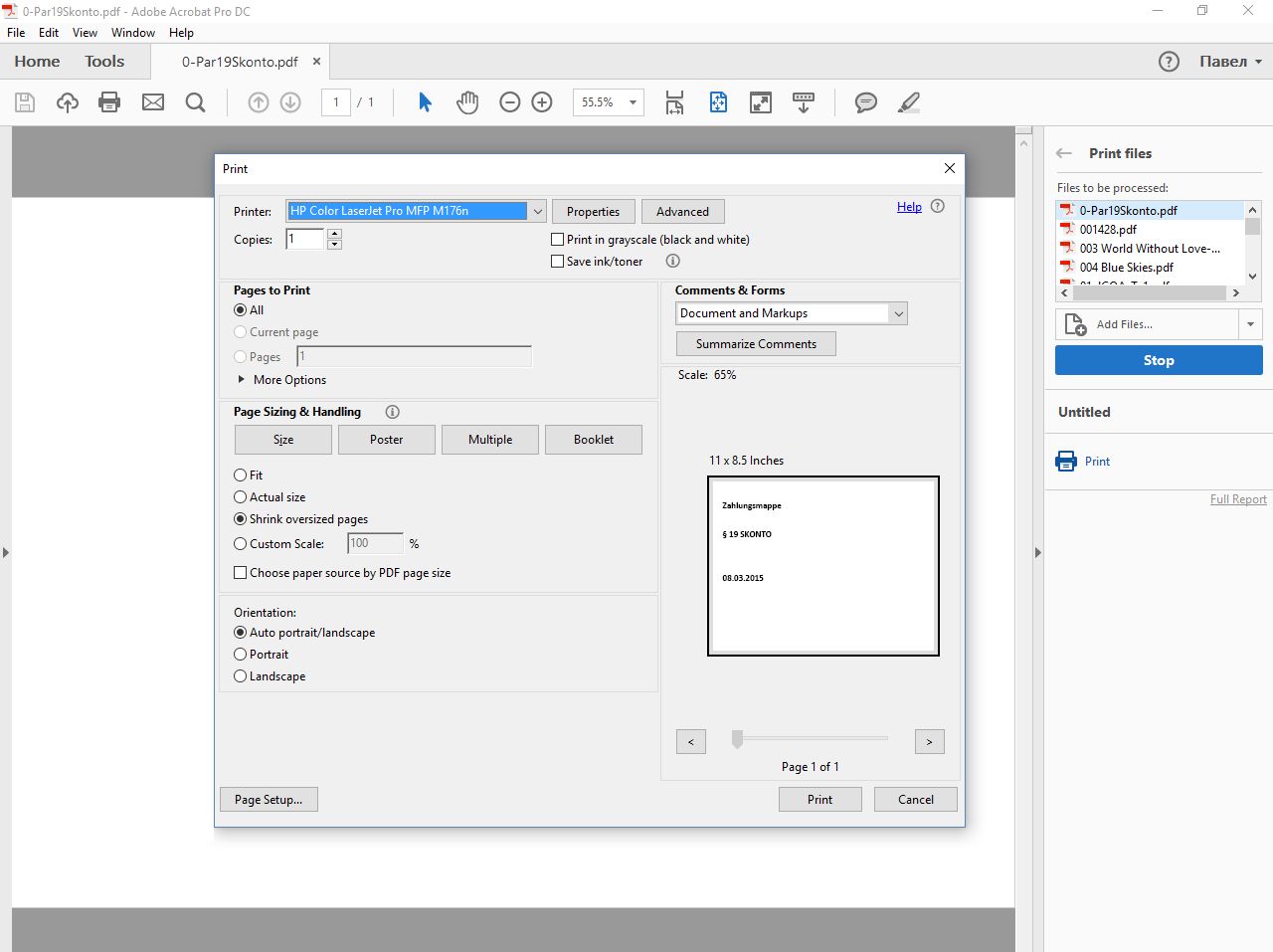
Task: Click the Save file icon in the toolbar
Action: pos(25,101)
